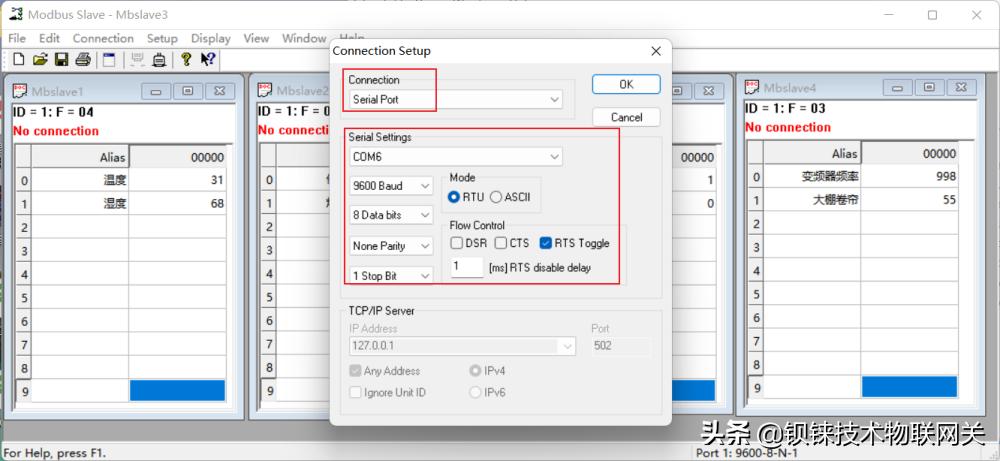Viewport: 1000px width, 461px height.
Task: Click the Disconnect toolbar icon
Action: [x=159, y=59]
